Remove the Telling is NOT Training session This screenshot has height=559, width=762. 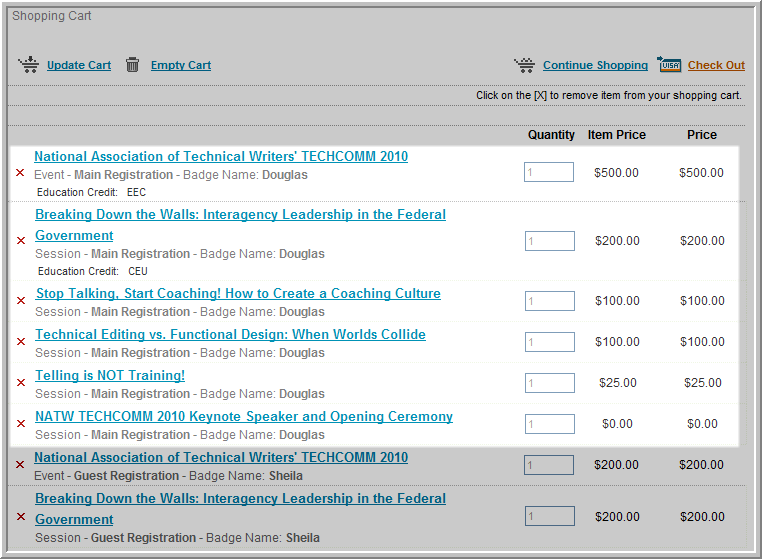point(21,383)
